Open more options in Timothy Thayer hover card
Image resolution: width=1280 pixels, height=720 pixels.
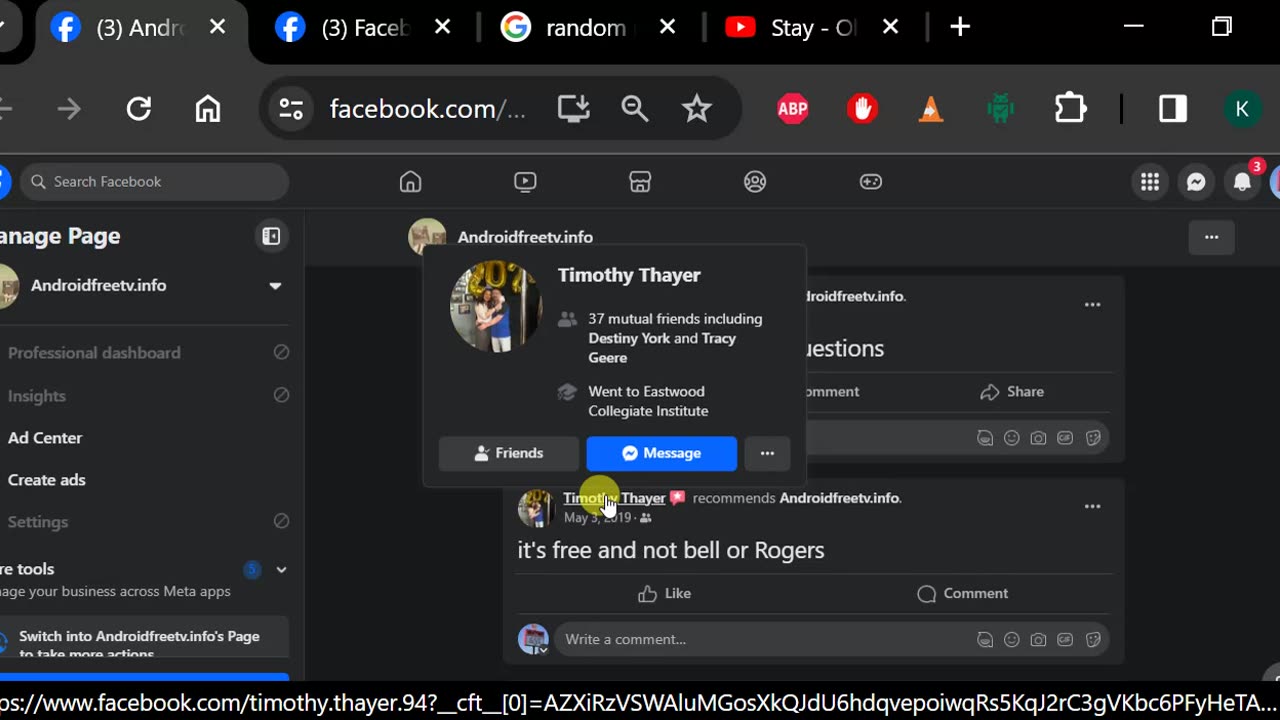click(767, 453)
